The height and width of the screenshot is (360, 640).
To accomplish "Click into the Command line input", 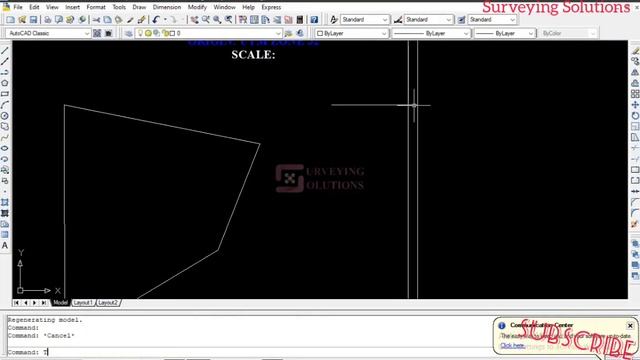I will [x=249, y=352].
